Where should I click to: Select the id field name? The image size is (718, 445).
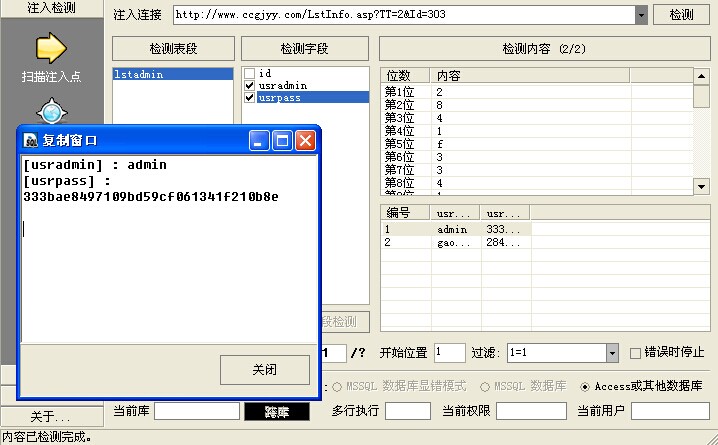[265, 73]
